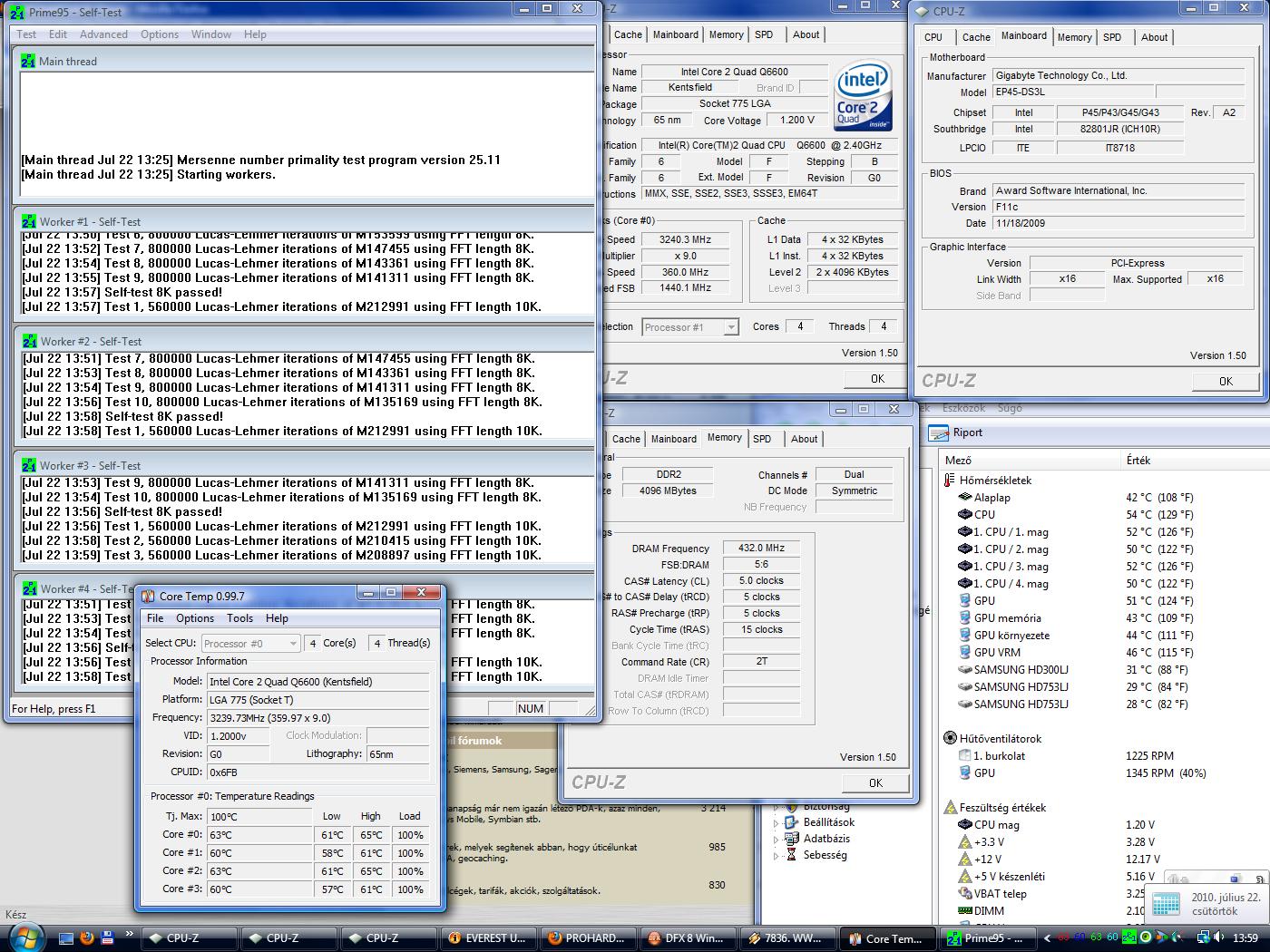Switch to the SPD tab in CPU-Z Mainboard window

pos(1112,37)
